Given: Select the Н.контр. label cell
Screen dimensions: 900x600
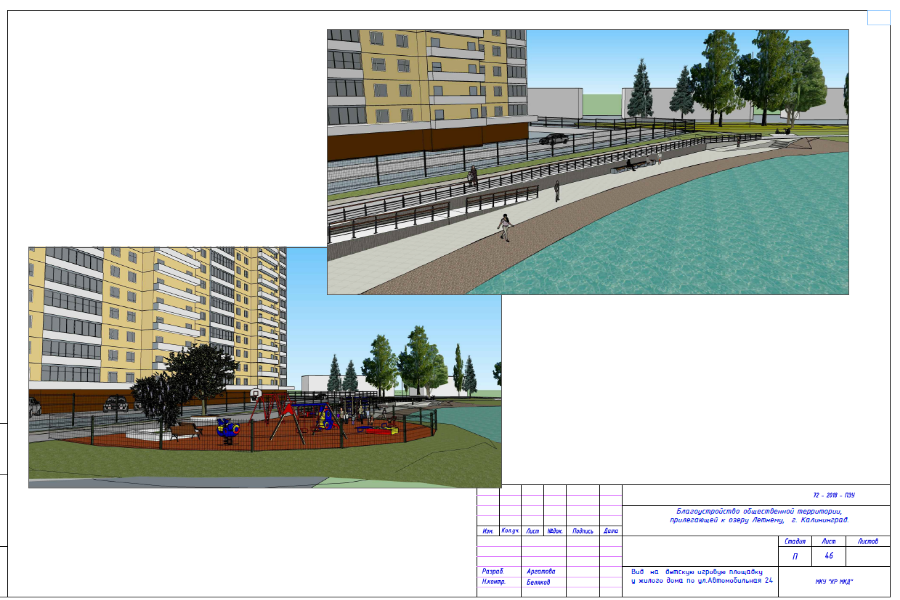Looking at the screenshot, I should [493, 581].
